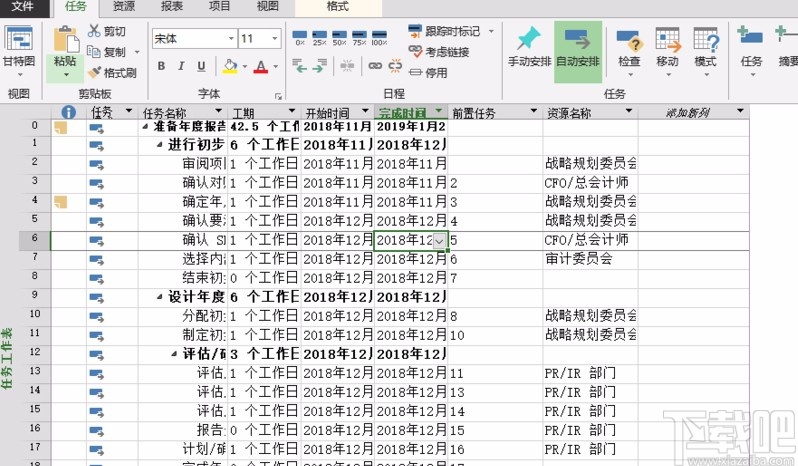Click the Move (移动) task button
This screenshot has width=798, height=466.
coord(667,51)
